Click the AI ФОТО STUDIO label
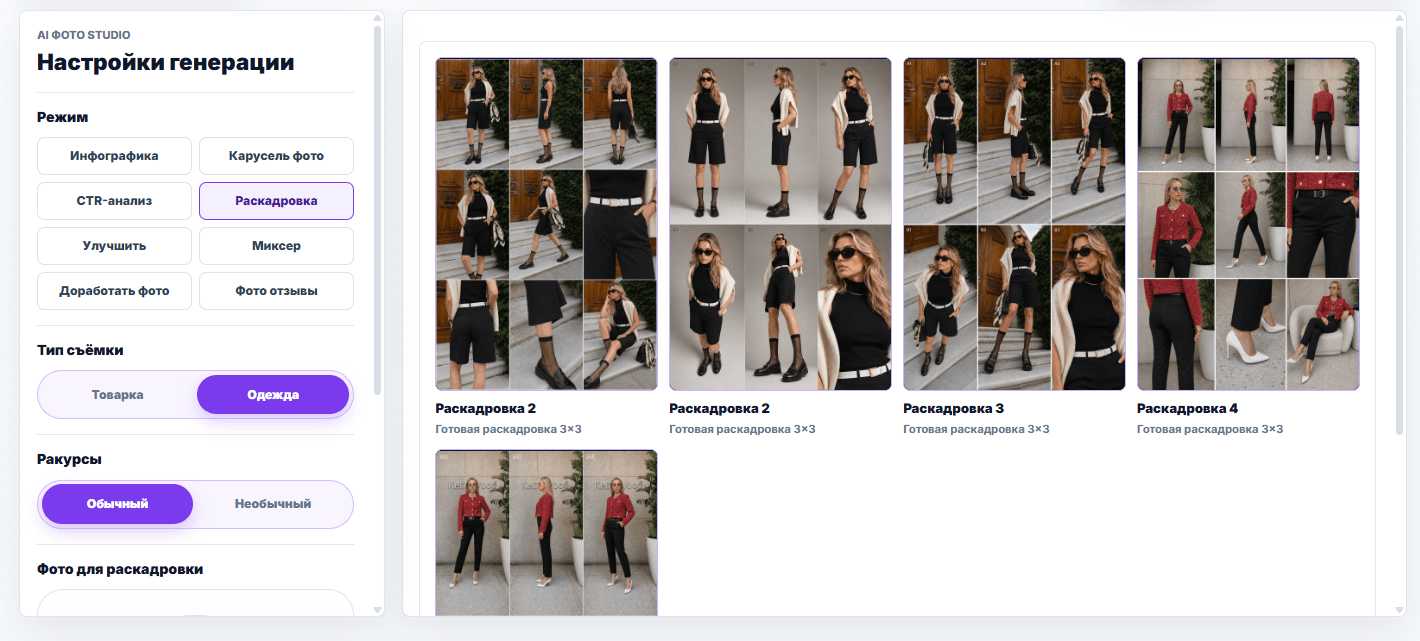The height and width of the screenshot is (641, 1420). pyautogui.click(x=84, y=35)
